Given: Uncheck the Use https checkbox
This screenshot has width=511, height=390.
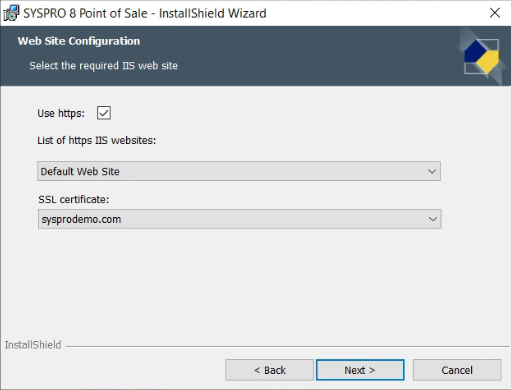Looking at the screenshot, I should (x=104, y=113).
